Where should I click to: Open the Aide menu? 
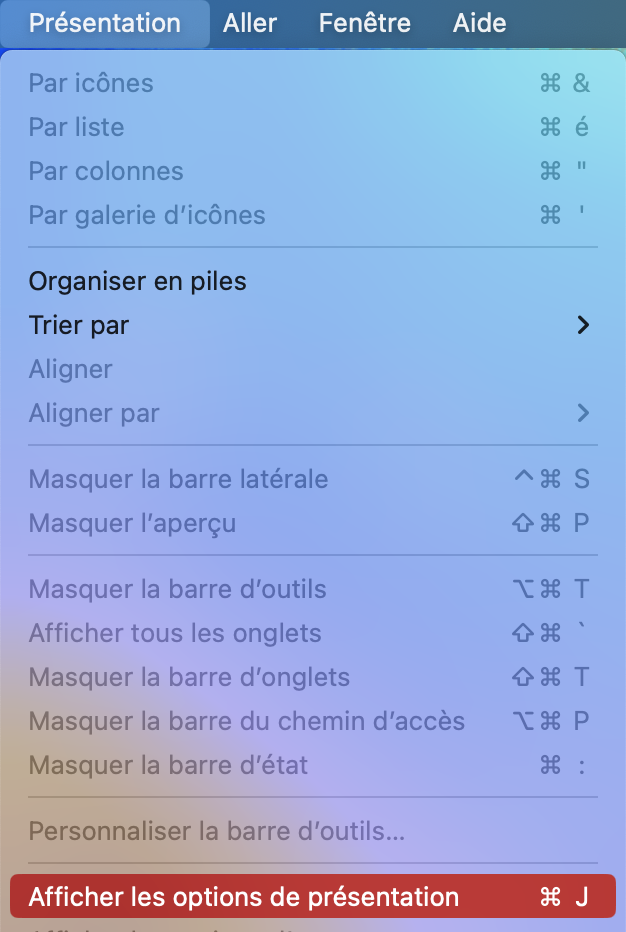pos(479,23)
